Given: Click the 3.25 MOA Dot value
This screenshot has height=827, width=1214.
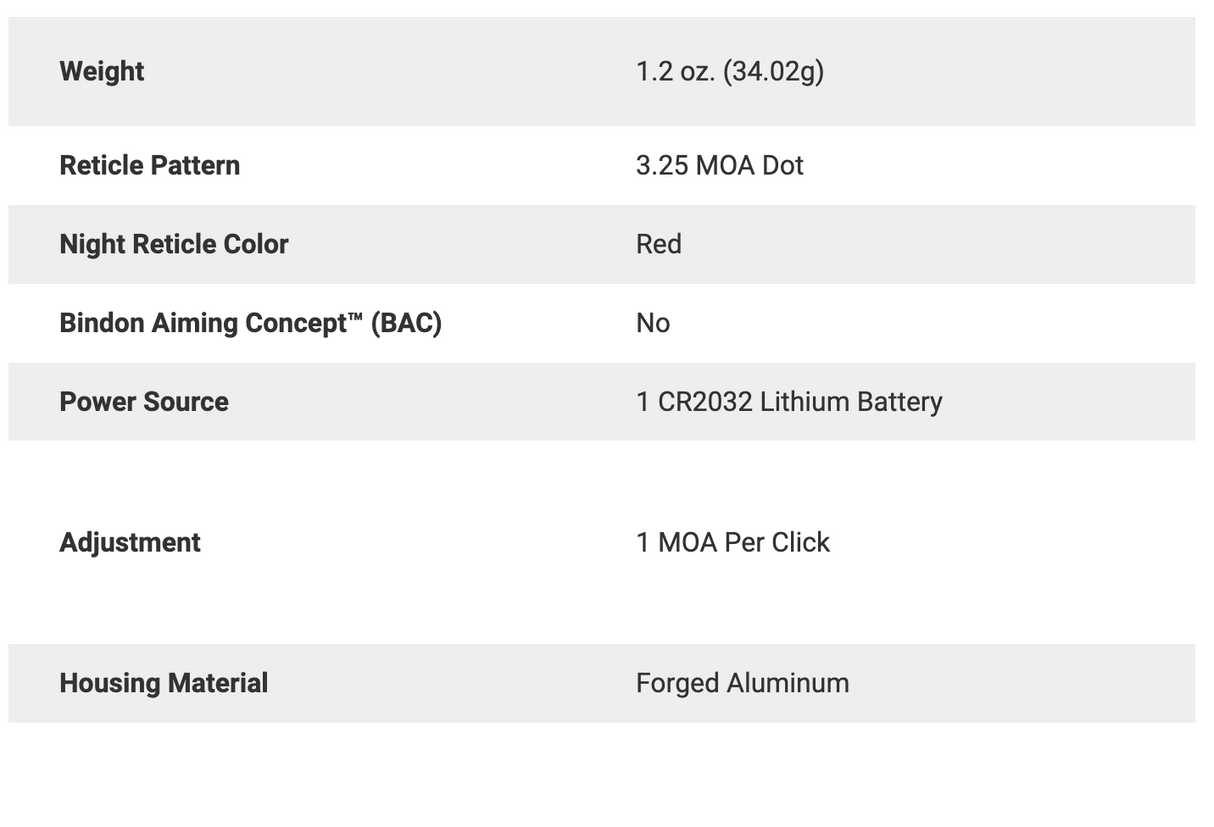Looking at the screenshot, I should 719,165.
